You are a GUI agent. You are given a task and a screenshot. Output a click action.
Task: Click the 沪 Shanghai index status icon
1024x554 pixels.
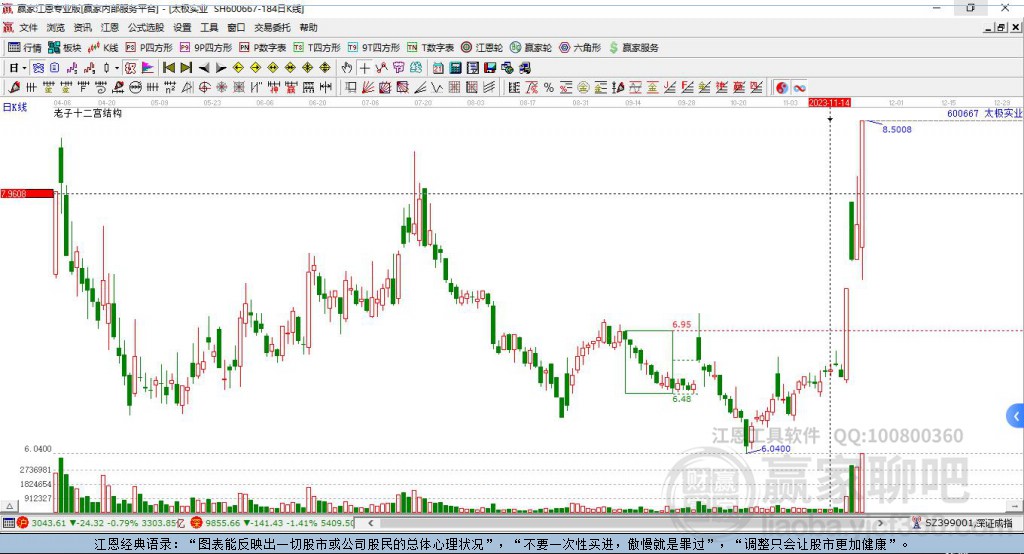tap(23, 523)
